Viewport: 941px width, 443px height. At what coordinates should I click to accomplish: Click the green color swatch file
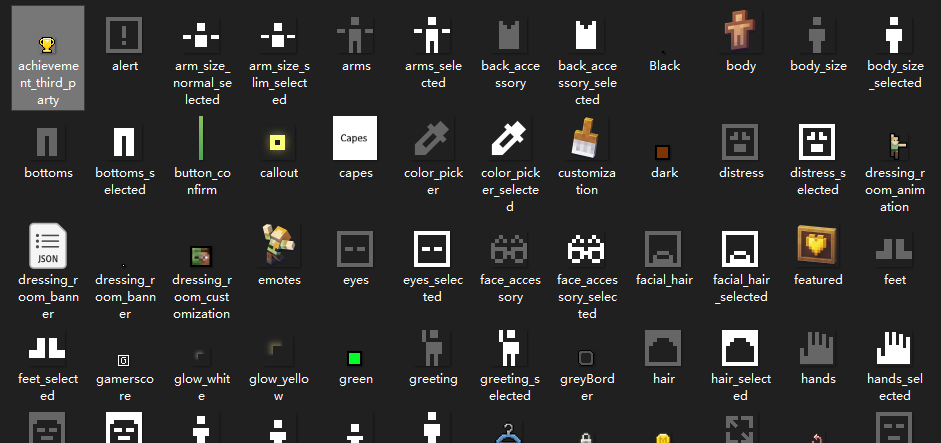pyautogui.click(x=355, y=357)
